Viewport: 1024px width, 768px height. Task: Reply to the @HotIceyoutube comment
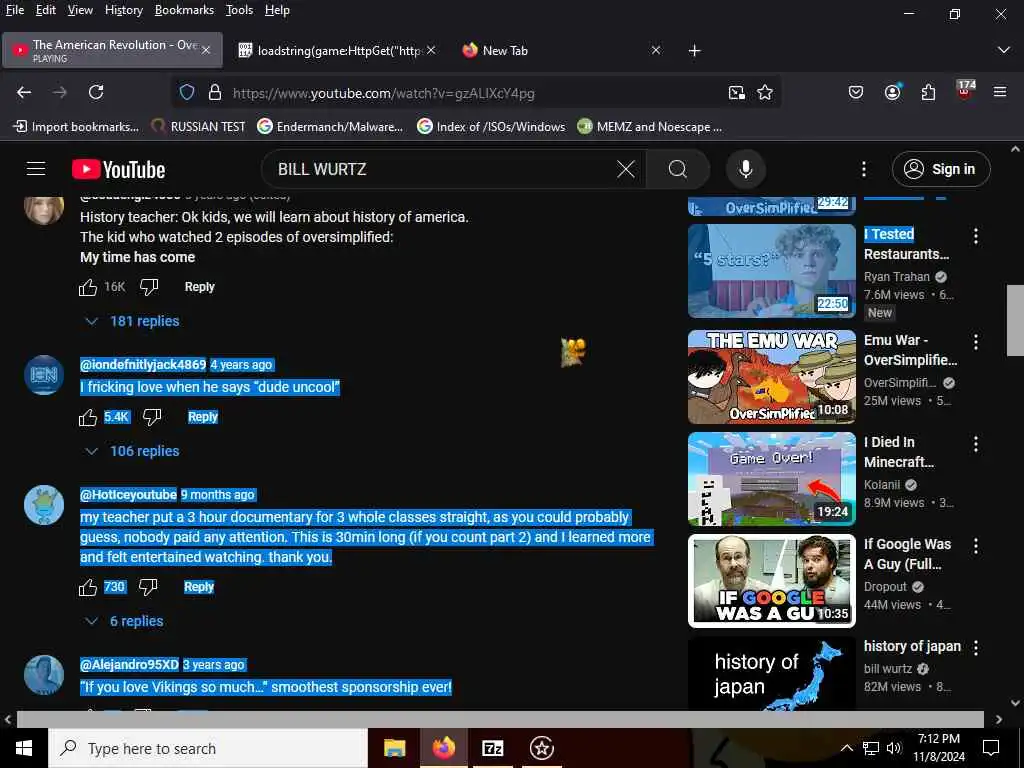pos(199,586)
